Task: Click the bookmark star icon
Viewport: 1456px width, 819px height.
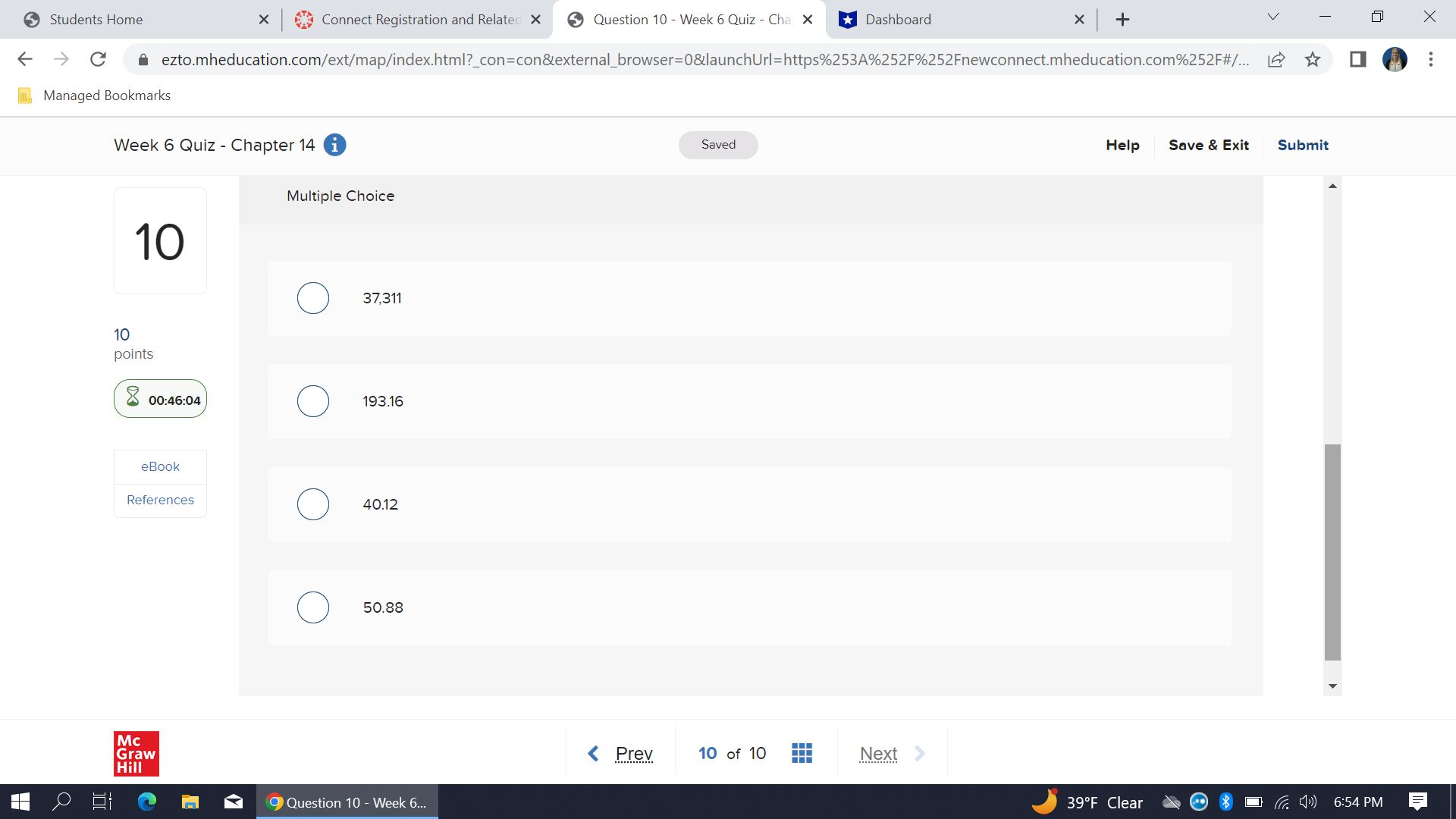Action: coord(1313,60)
